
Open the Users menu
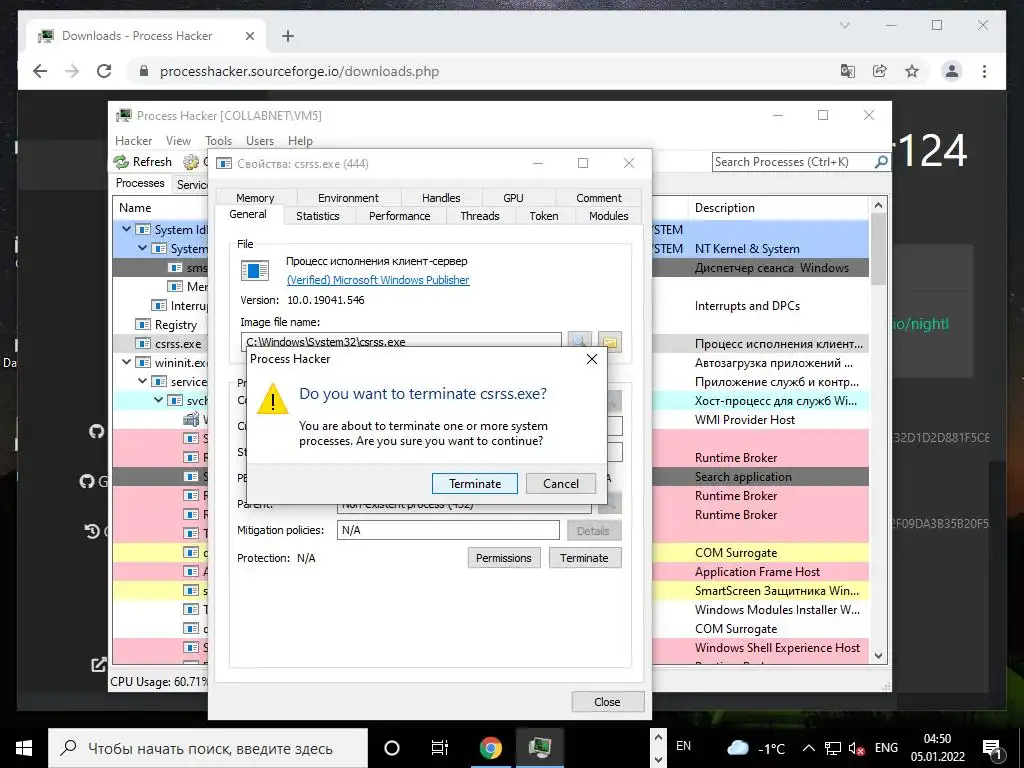pyautogui.click(x=259, y=141)
